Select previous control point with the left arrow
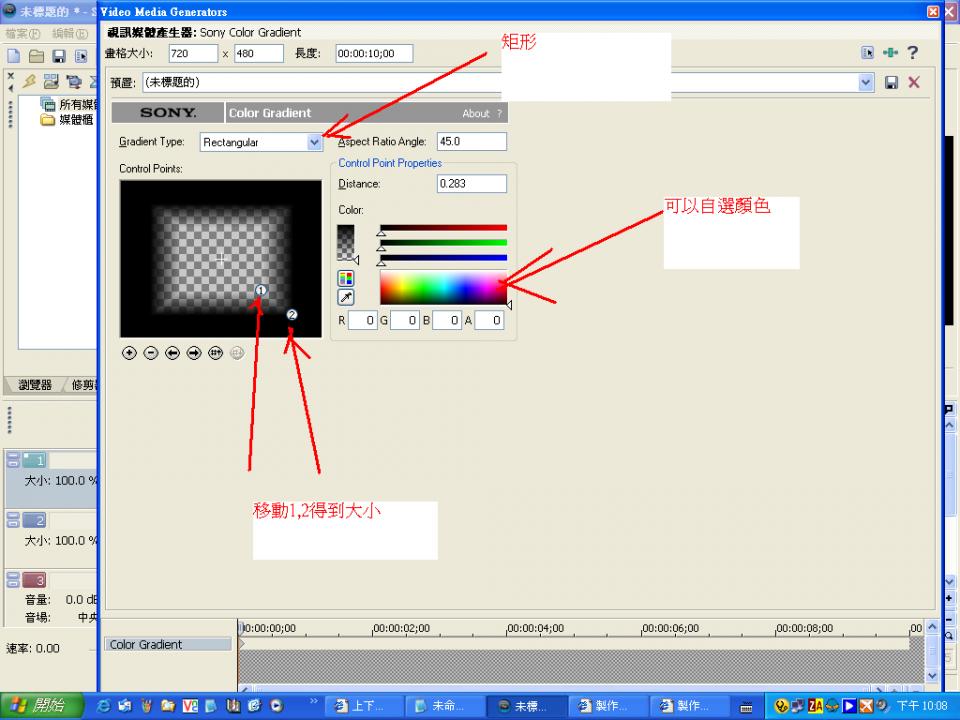The image size is (960, 720). [x=172, y=353]
